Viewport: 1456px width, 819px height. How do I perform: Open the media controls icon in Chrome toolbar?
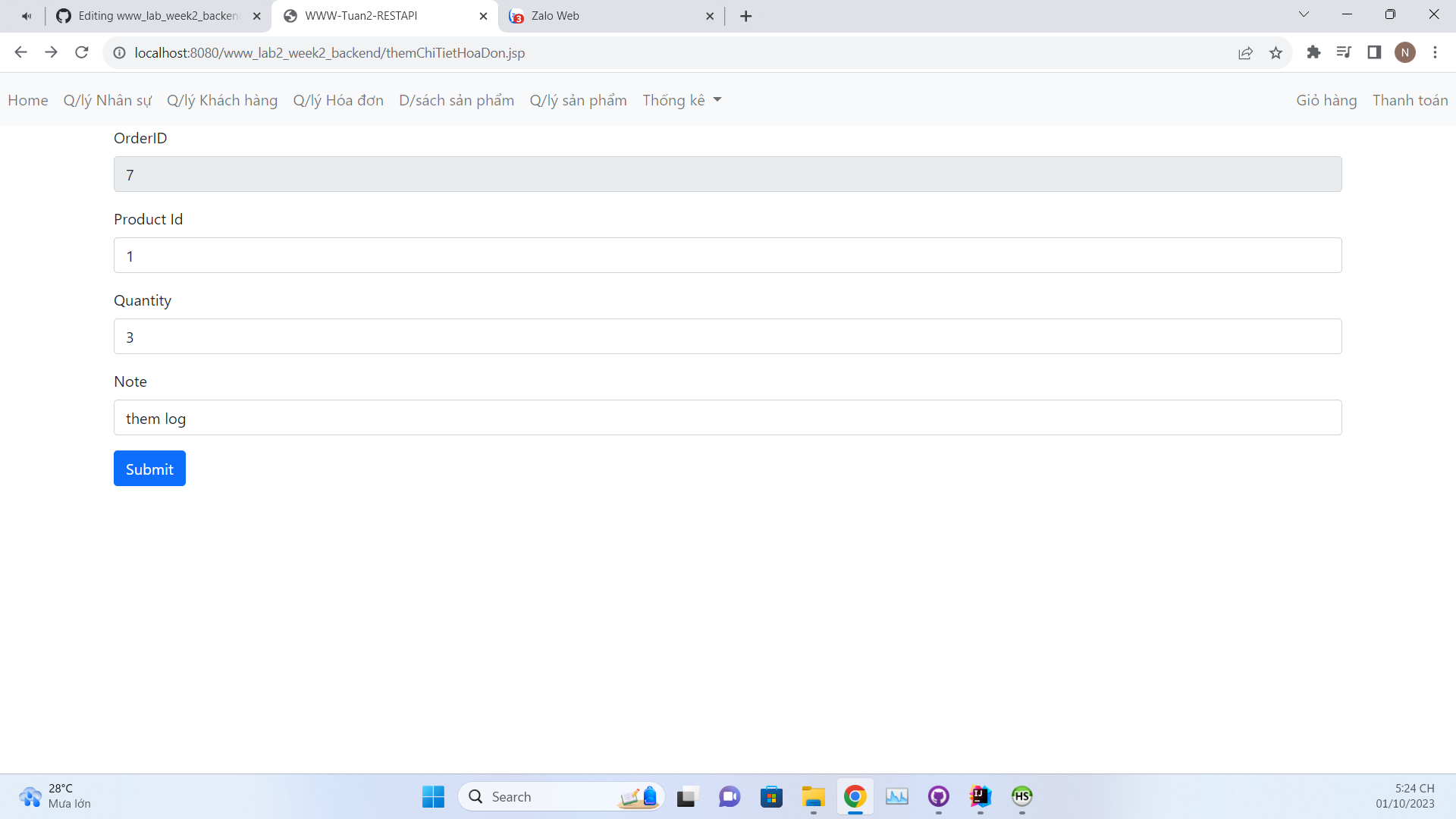1345,52
